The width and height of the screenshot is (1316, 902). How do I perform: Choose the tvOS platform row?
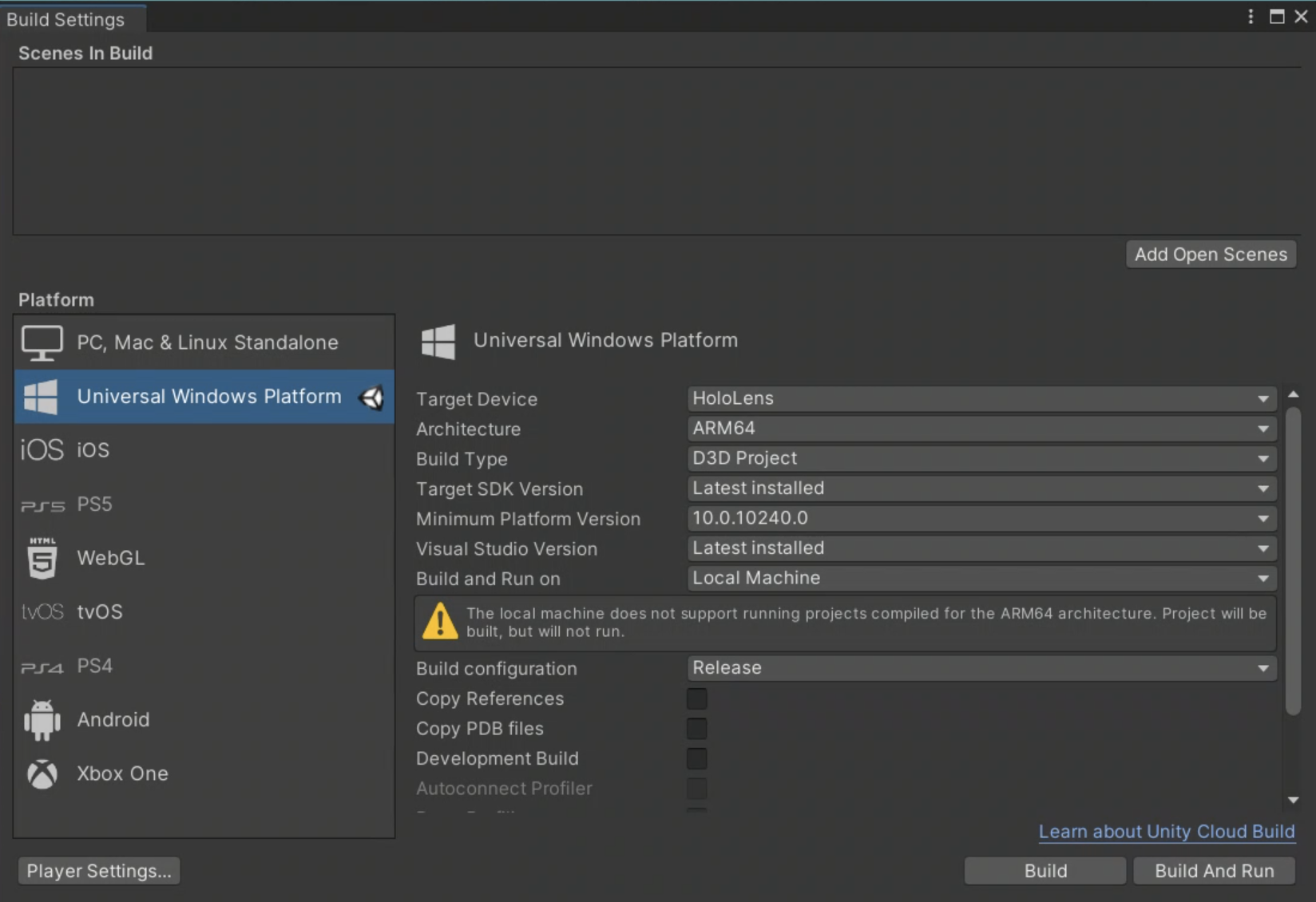pyautogui.click(x=204, y=611)
